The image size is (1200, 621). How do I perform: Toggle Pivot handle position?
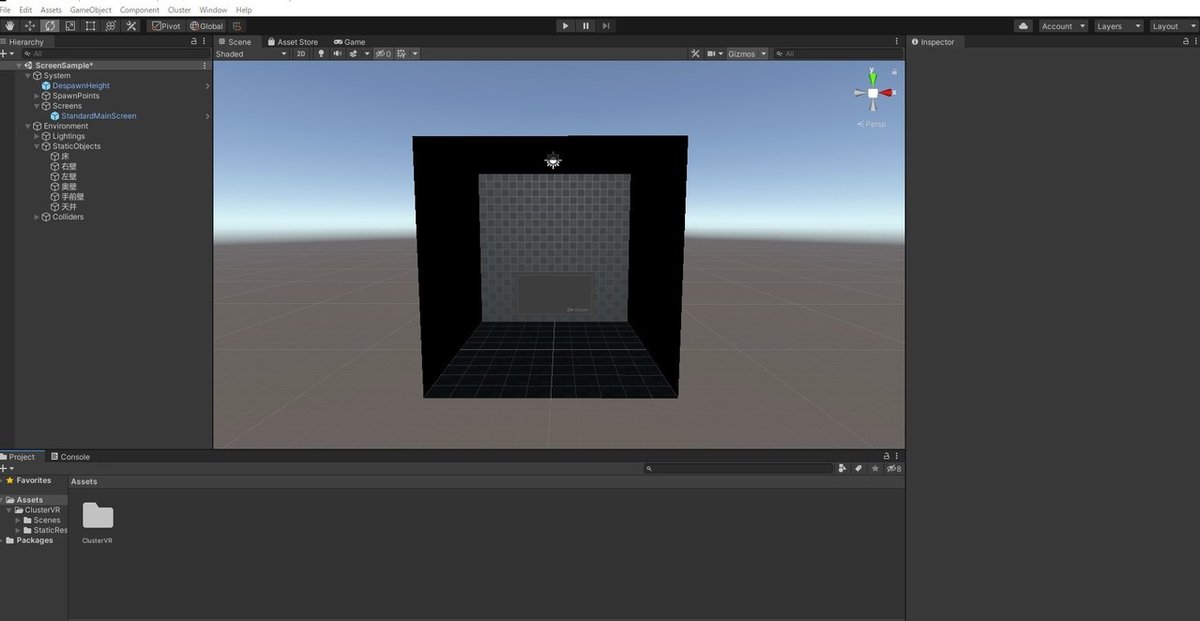(165, 26)
